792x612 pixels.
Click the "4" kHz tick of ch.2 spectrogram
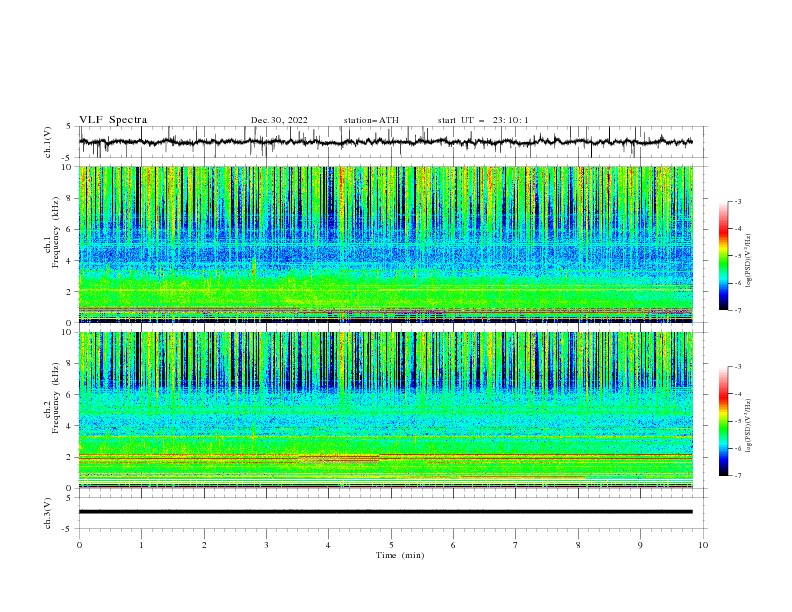(x=71, y=426)
